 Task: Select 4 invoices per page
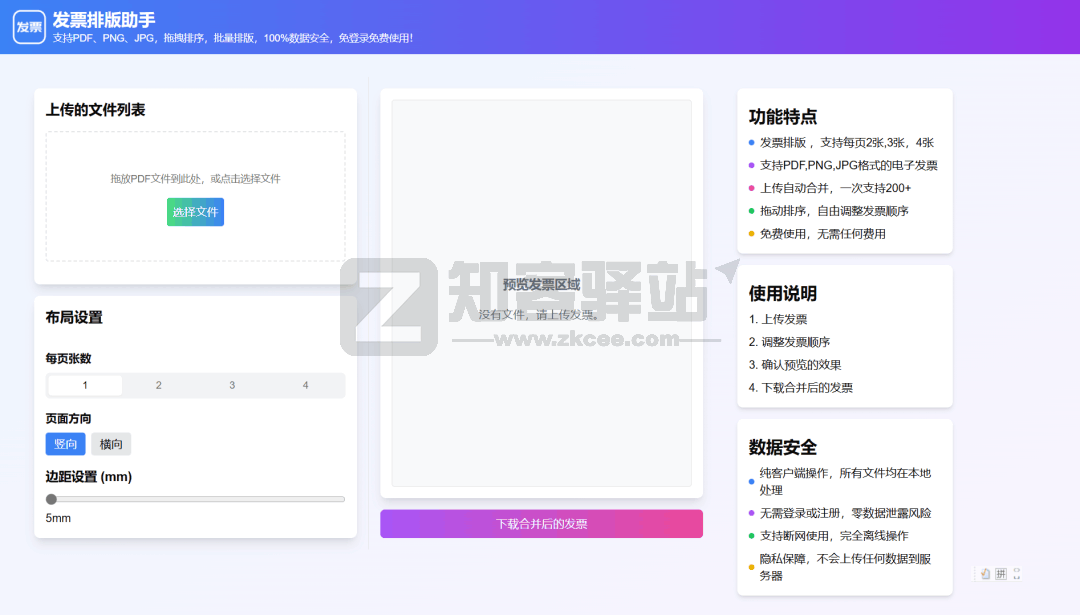305,384
